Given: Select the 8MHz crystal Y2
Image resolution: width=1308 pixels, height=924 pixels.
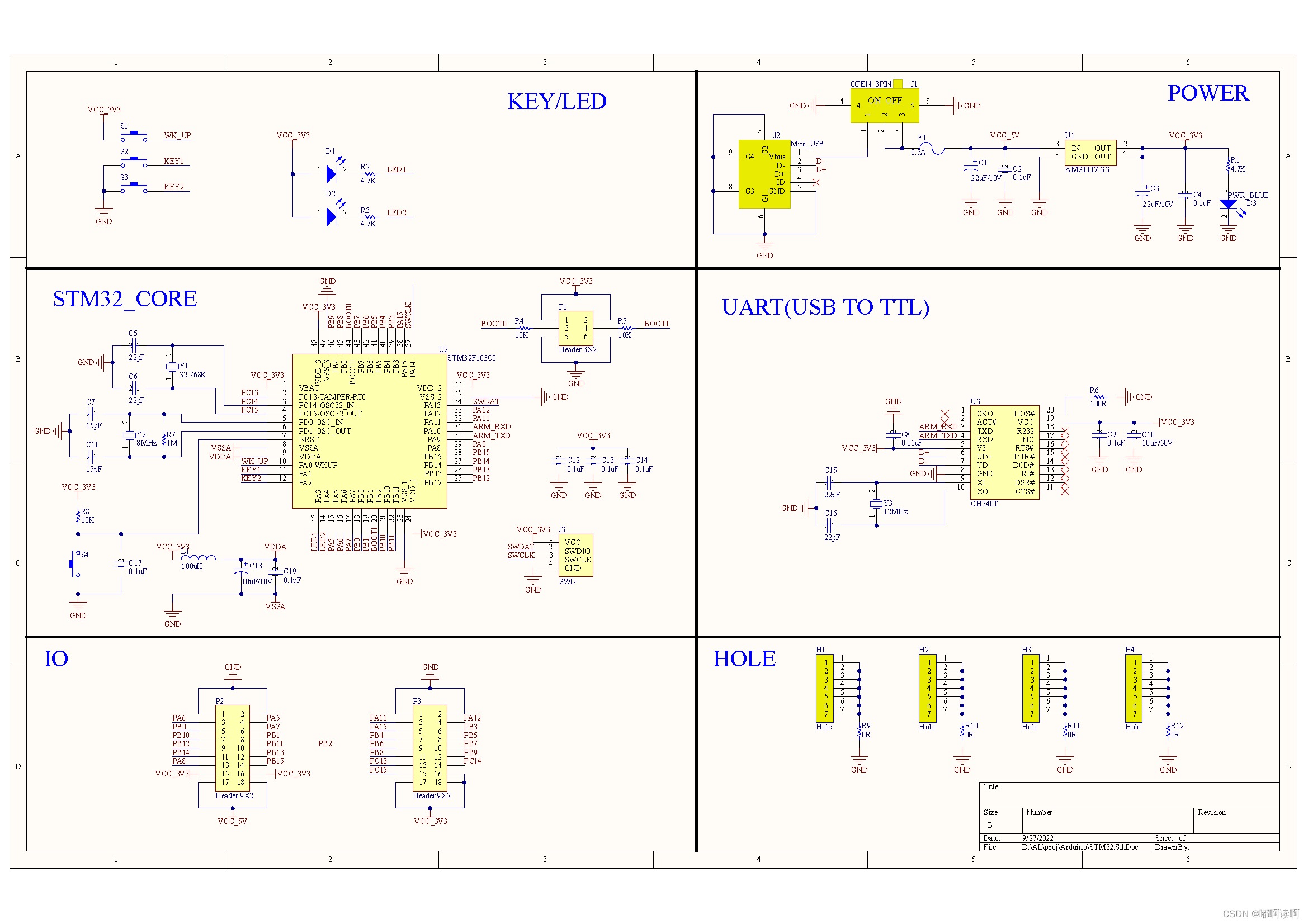Looking at the screenshot, I should coord(129,435).
